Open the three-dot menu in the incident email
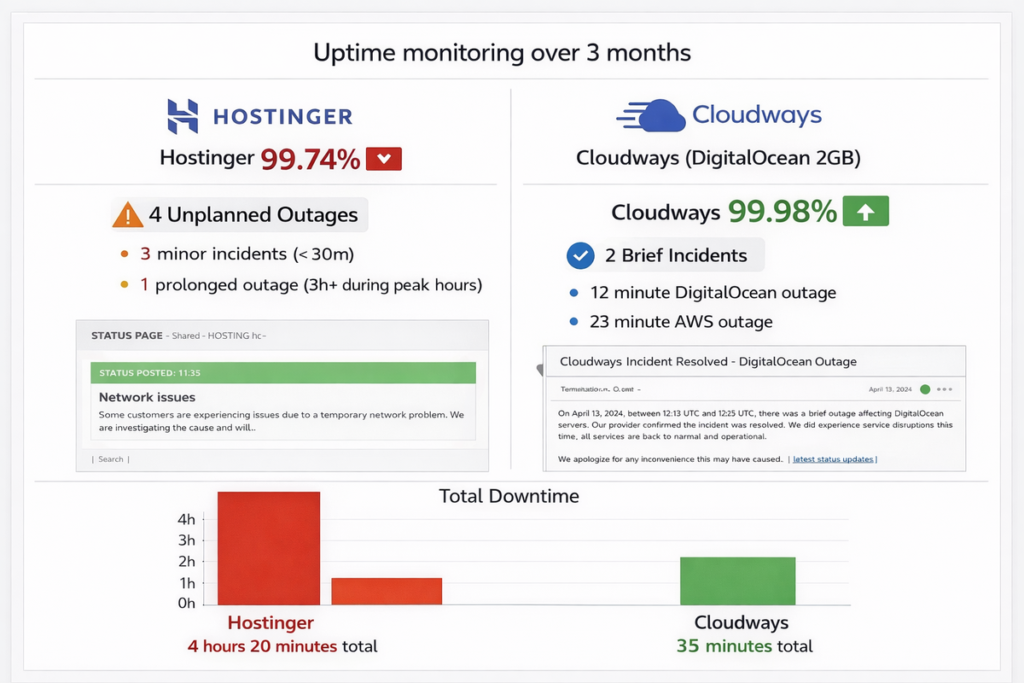Viewport: 1024px width, 683px height. coord(944,389)
